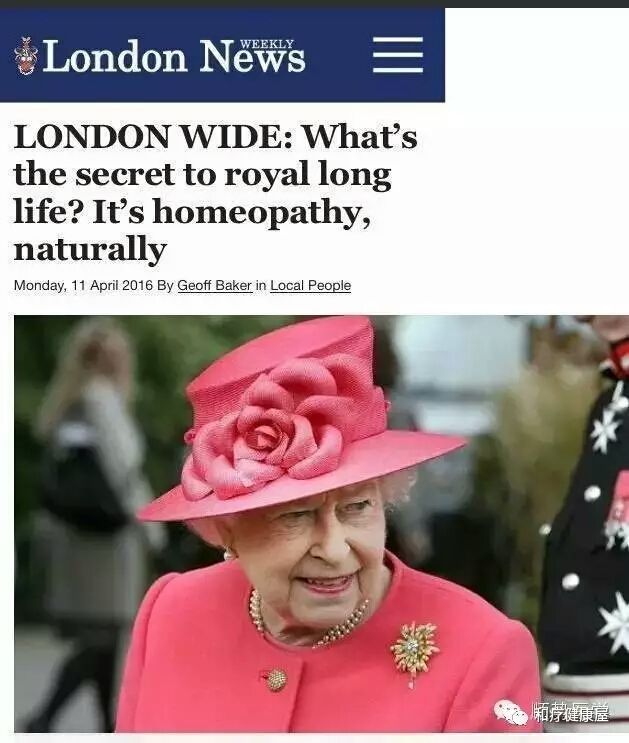This screenshot has height=743, width=629.
Task: Click the "LONDON WIDE" prefix of the headline
Action: click(x=153, y=137)
